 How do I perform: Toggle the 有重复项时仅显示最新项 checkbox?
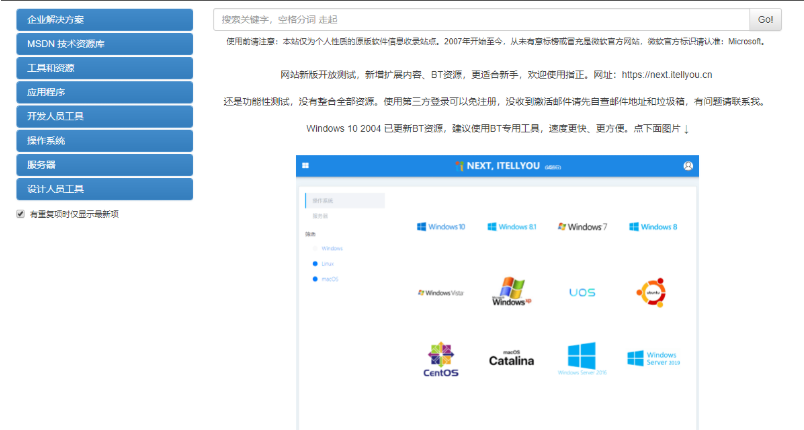(21, 214)
